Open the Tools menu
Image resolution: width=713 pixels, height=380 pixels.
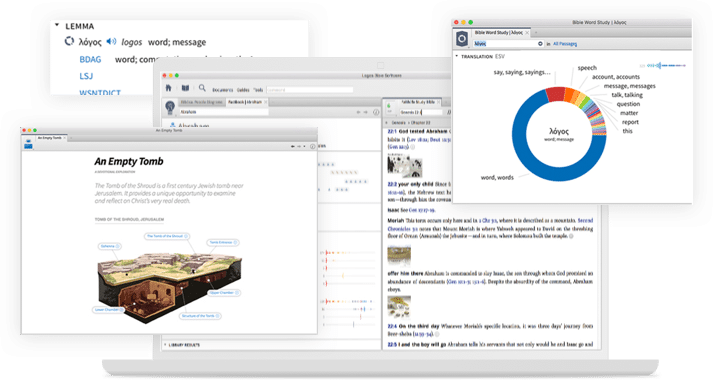tap(258, 90)
